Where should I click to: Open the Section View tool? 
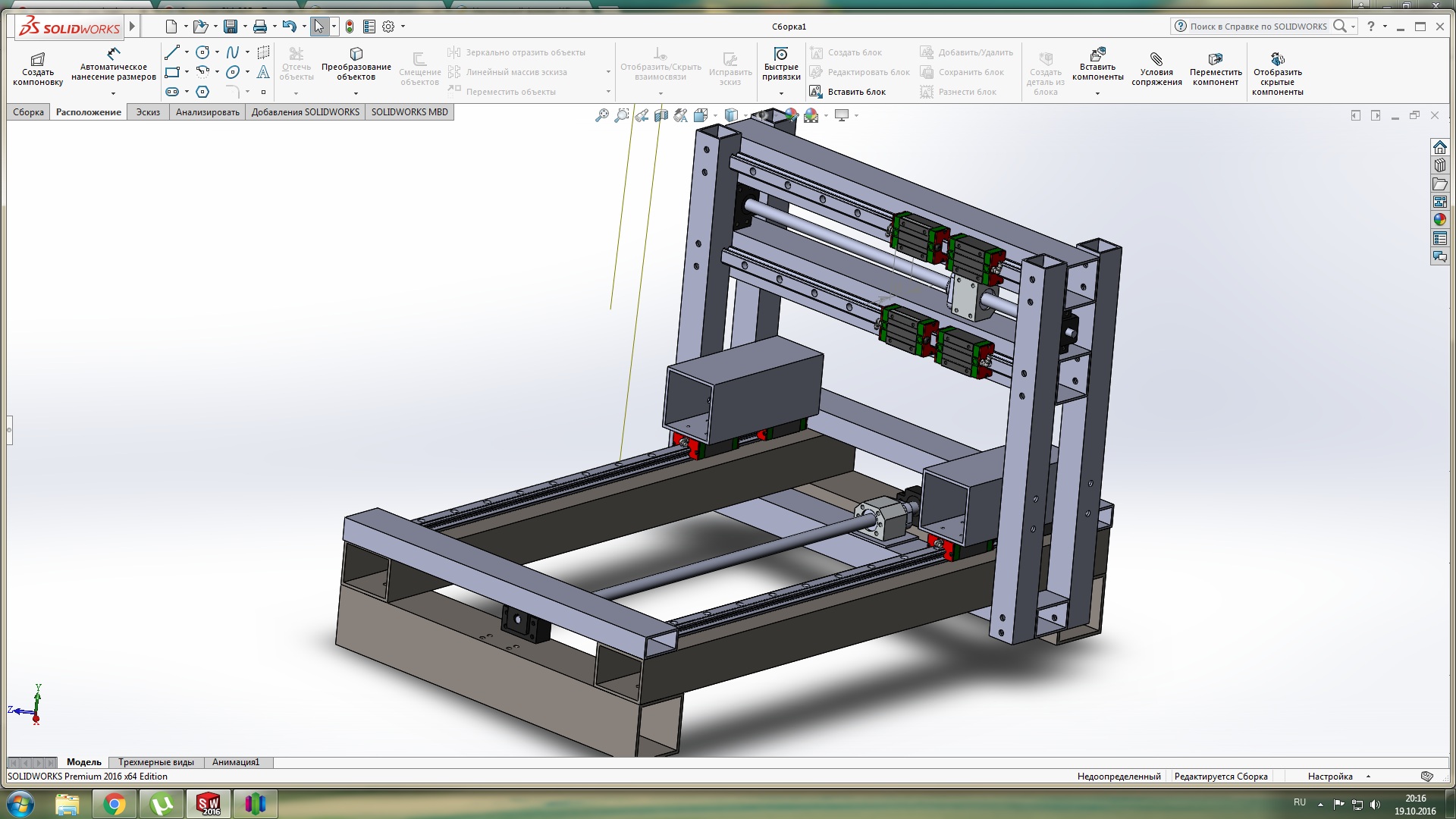(x=661, y=115)
